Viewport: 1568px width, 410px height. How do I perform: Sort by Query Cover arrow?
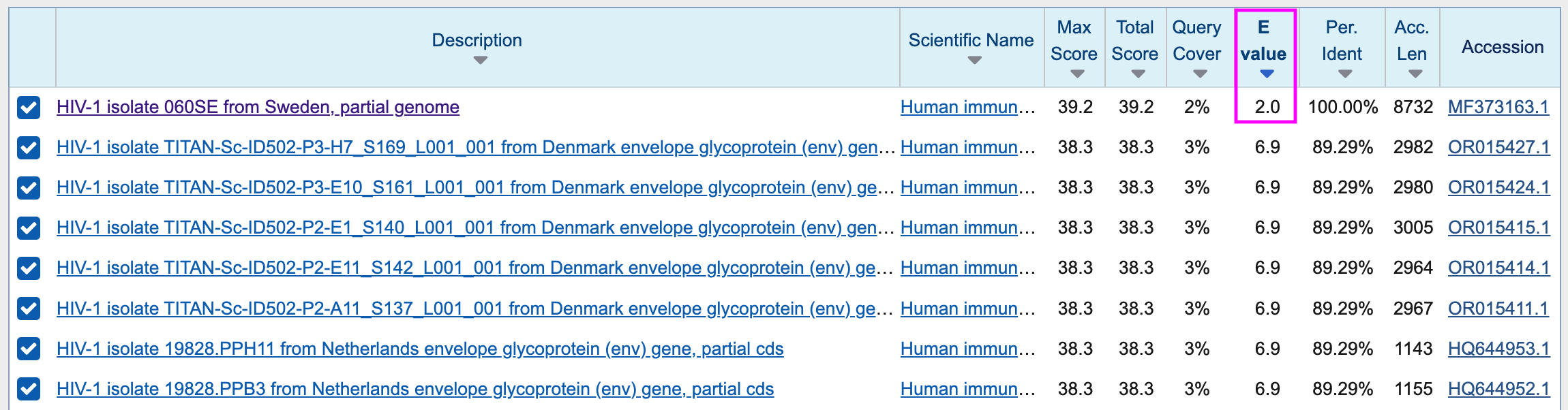point(1200,74)
